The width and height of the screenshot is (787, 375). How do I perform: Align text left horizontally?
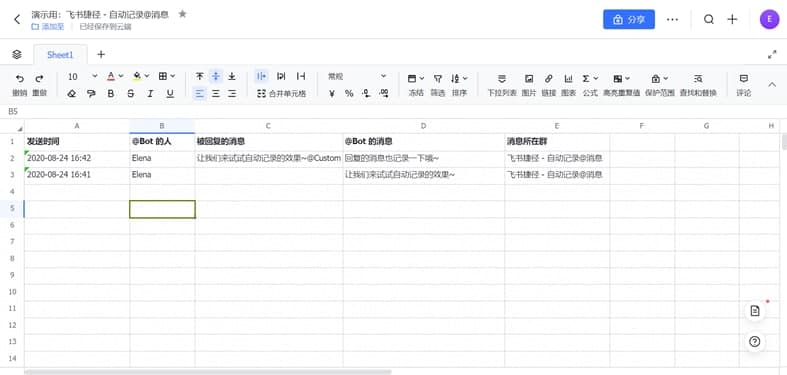click(200, 93)
